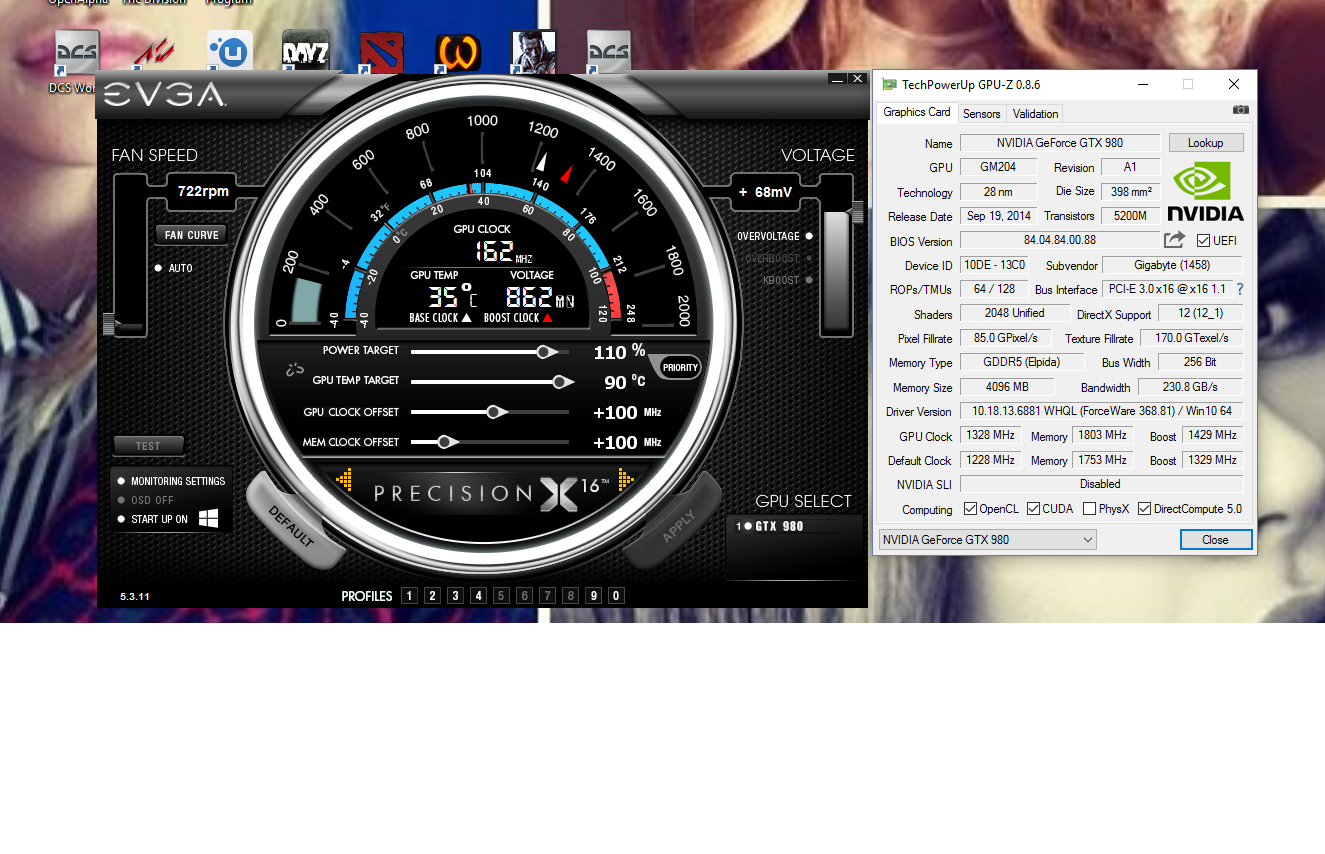Open the Validation tab
Screen dimensions: 1325x854
click(x=1035, y=114)
